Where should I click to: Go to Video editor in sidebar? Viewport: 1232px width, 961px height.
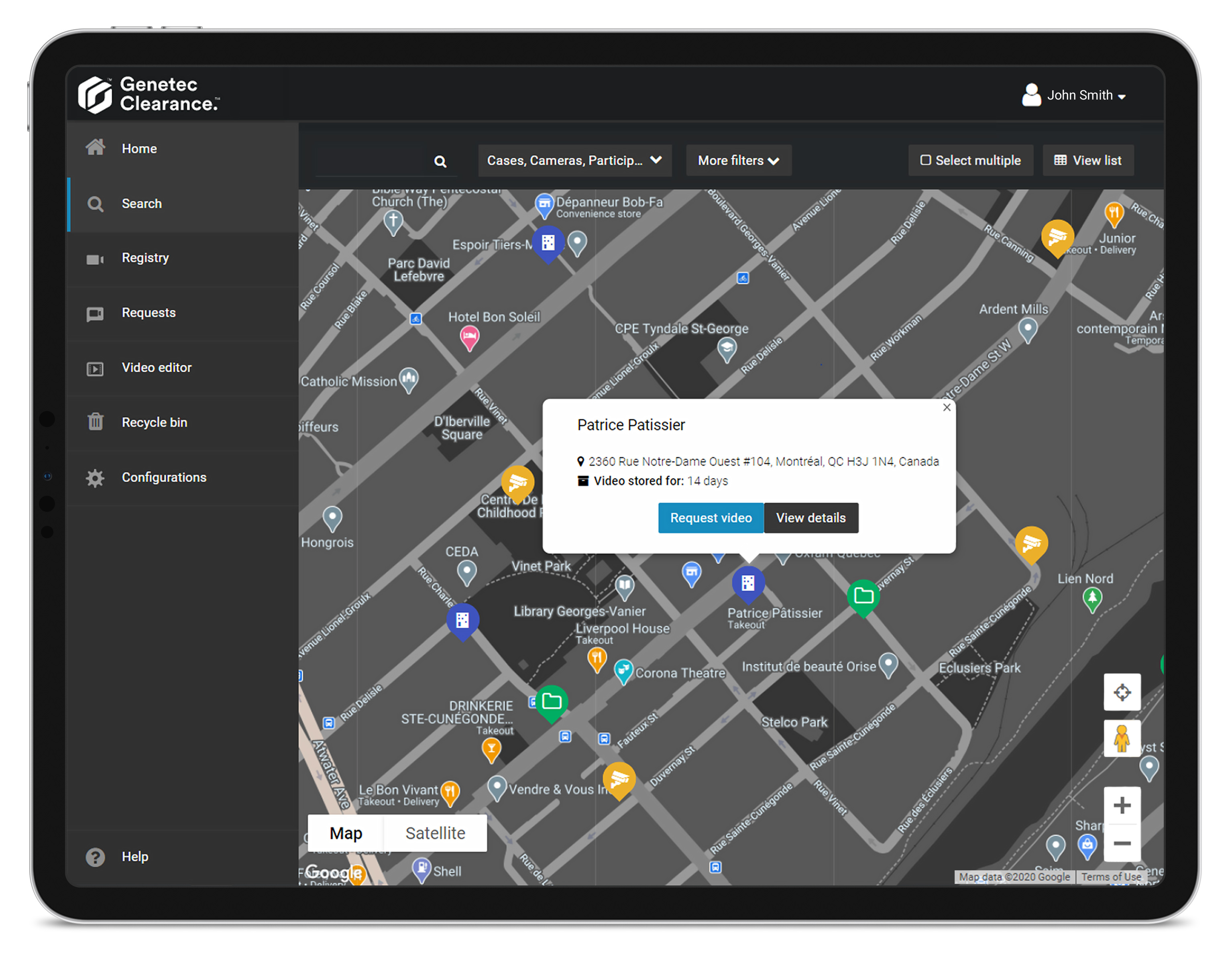coord(156,368)
